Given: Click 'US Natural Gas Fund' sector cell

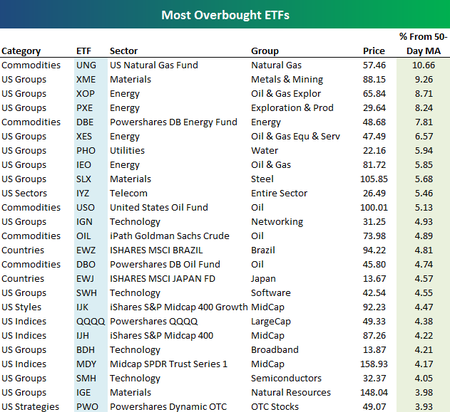Looking at the screenshot, I should tap(154, 65).
